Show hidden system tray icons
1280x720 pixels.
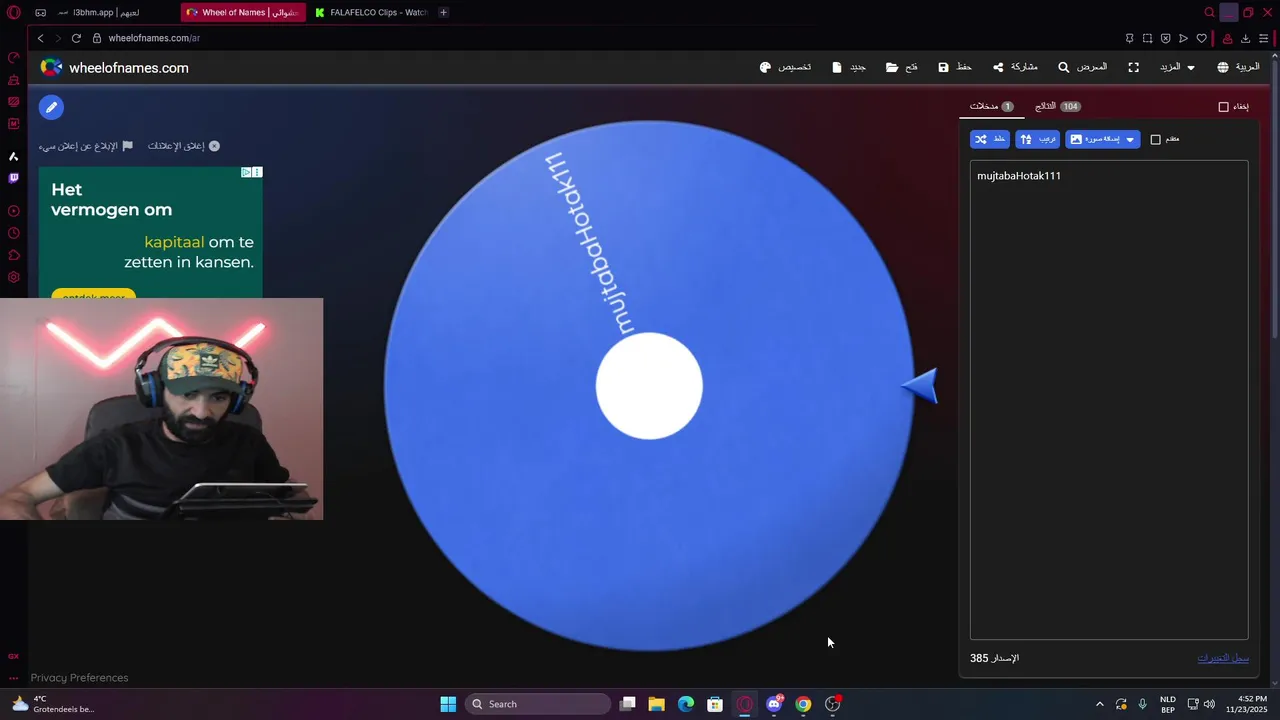(x=1100, y=704)
